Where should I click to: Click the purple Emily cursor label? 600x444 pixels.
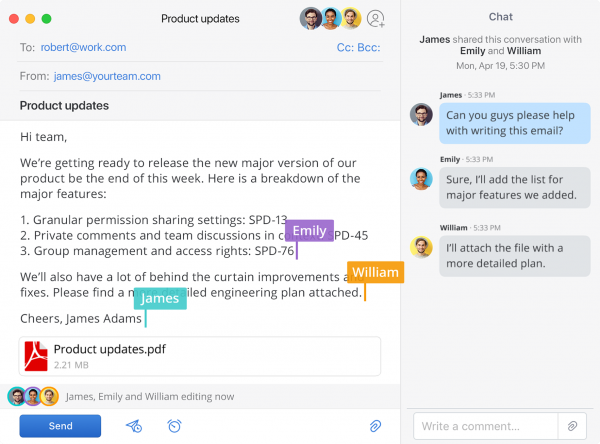pos(309,231)
